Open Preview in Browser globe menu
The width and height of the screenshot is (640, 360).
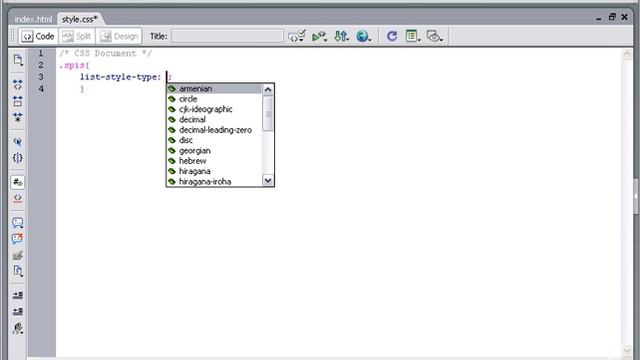click(363, 36)
